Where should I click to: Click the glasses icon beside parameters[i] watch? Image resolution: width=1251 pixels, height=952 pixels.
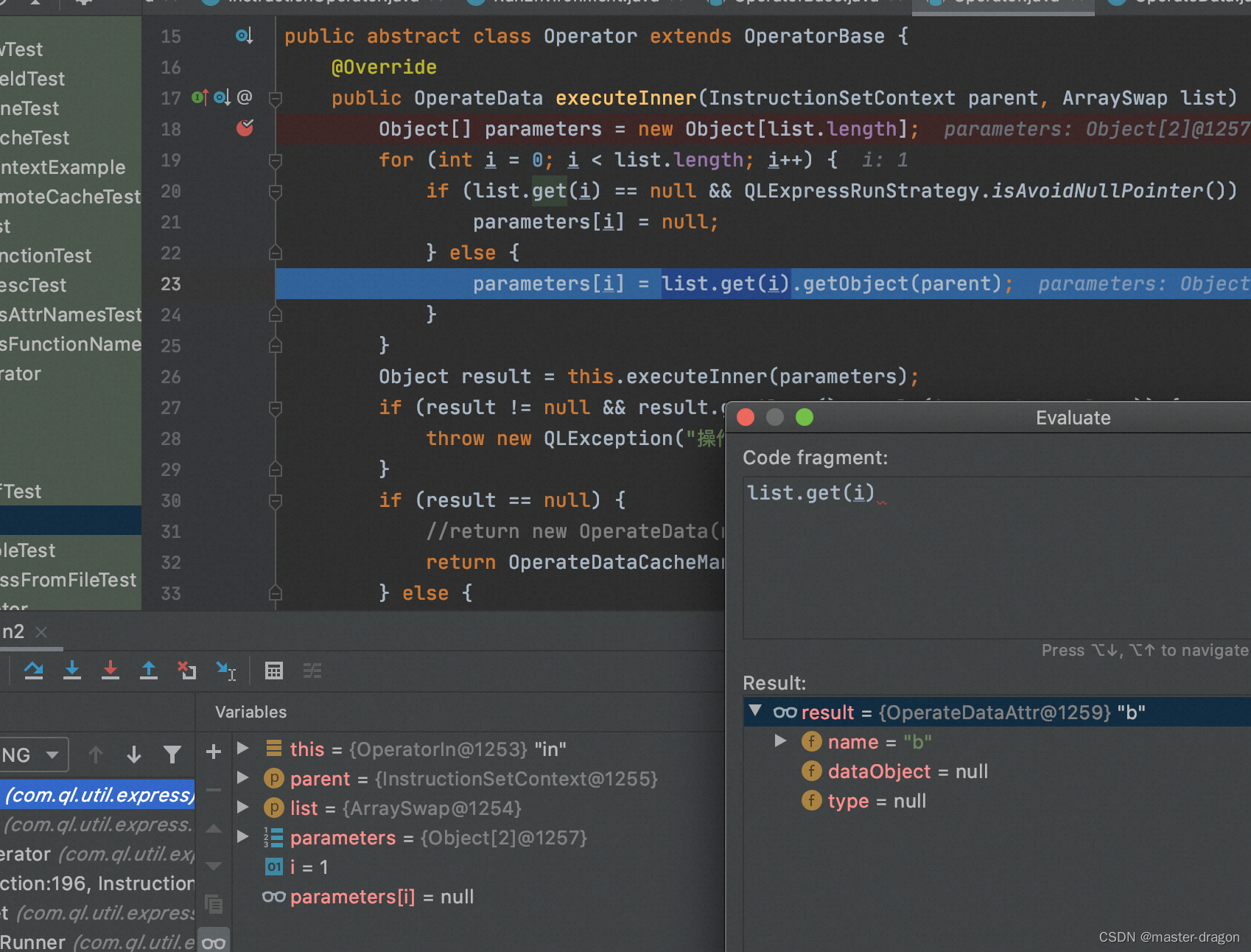pos(273,897)
